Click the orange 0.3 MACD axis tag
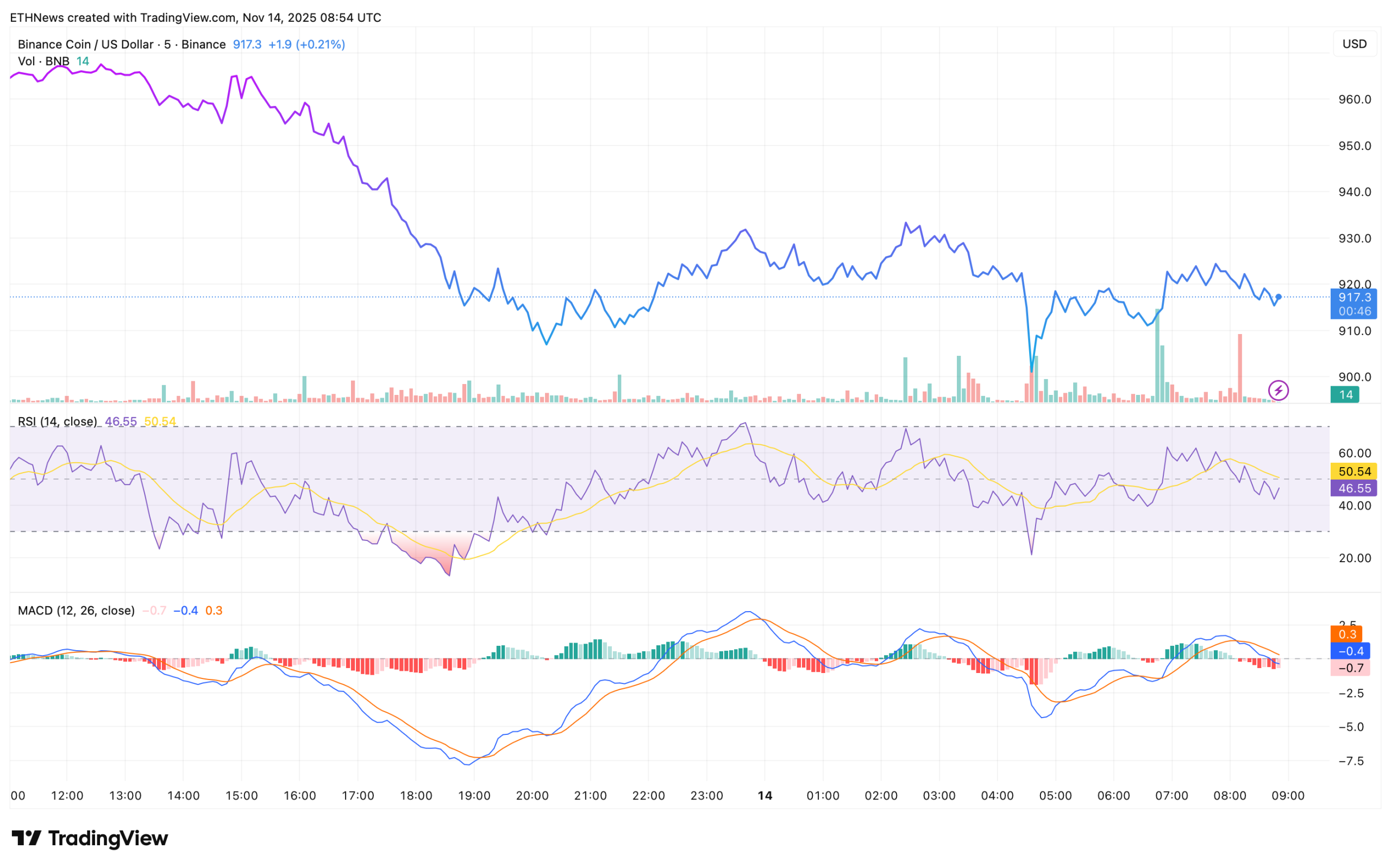 [x=1347, y=634]
